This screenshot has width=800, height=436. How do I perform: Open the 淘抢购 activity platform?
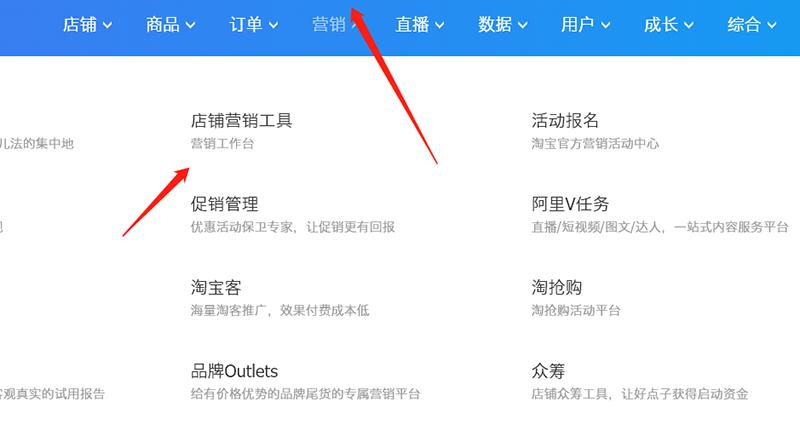pyautogui.click(x=557, y=288)
